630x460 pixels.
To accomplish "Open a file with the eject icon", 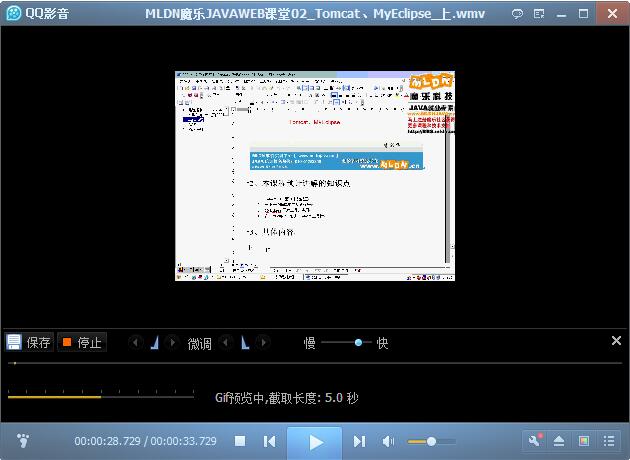I will point(559,441).
